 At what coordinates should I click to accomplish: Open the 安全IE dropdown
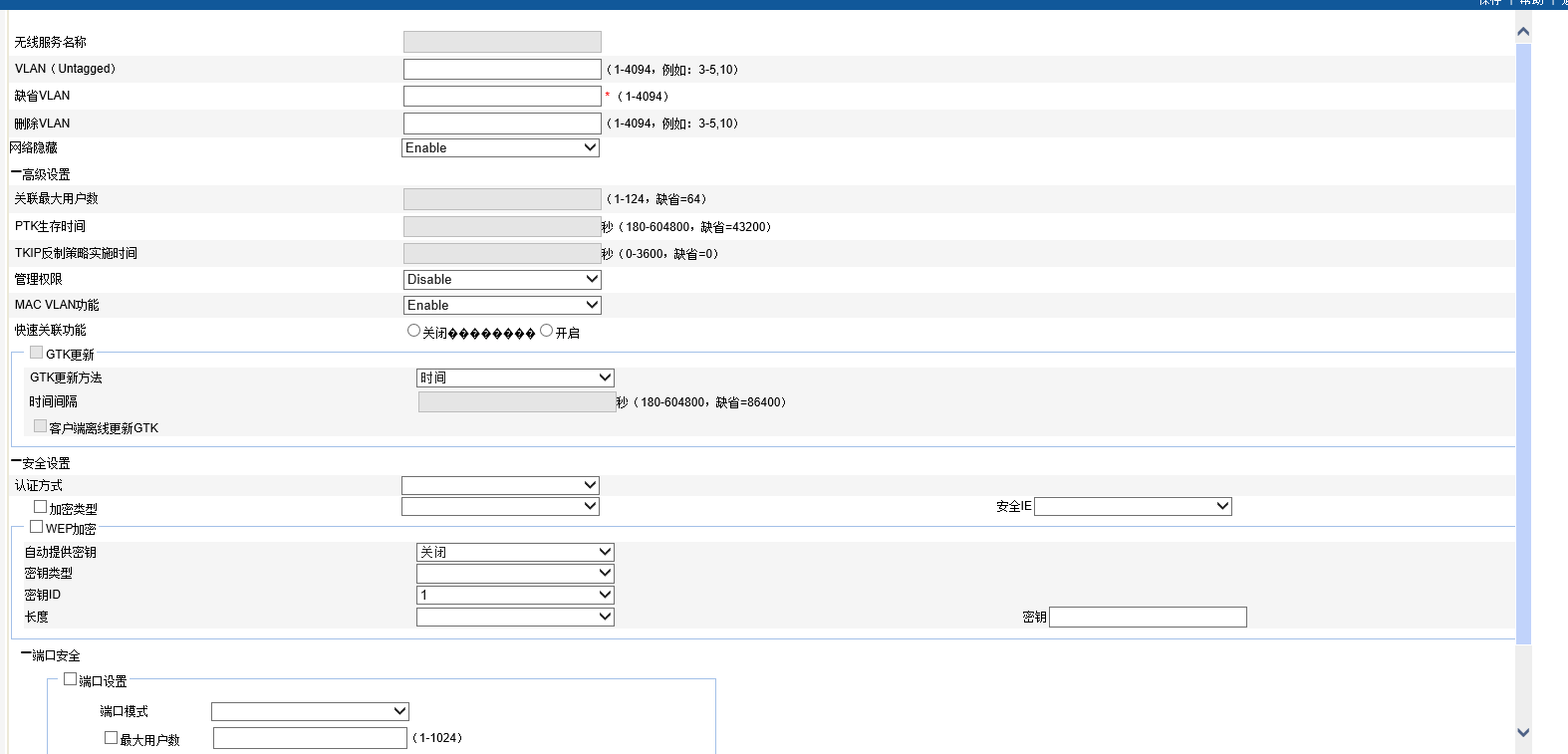coord(1133,507)
